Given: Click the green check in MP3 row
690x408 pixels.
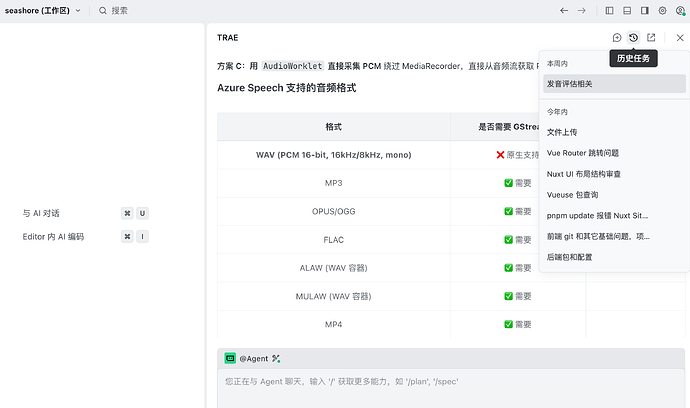Looking at the screenshot, I should point(508,183).
